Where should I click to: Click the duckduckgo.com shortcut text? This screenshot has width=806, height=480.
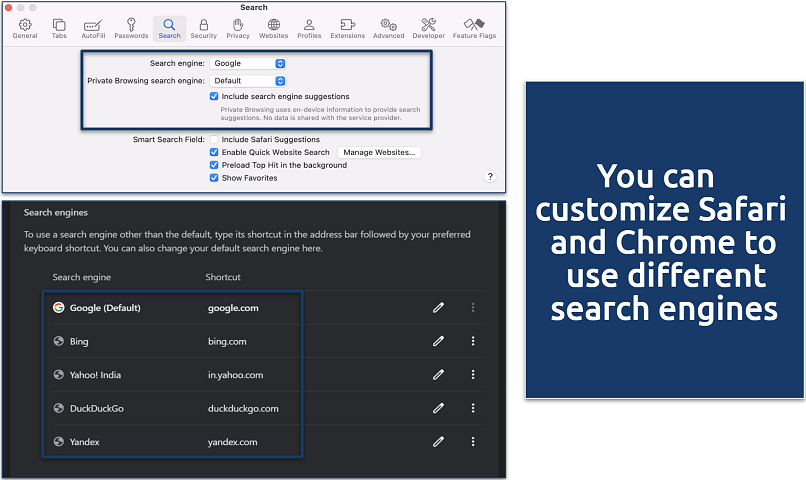tap(243, 408)
